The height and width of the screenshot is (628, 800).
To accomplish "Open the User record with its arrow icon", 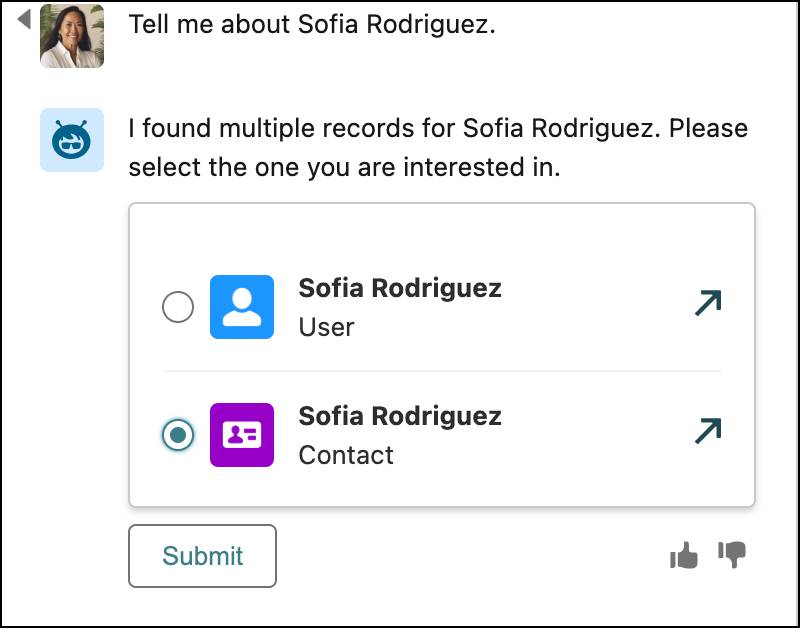I will pyautogui.click(x=708, y=303).
